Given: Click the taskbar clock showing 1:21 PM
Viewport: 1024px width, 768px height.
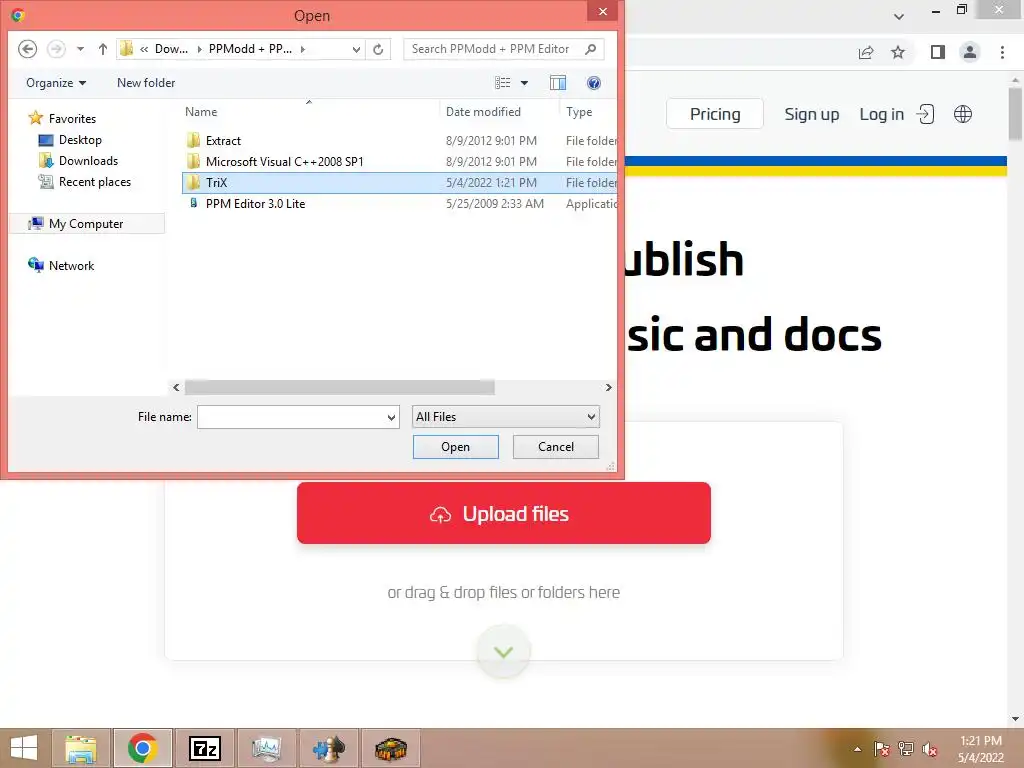Looking at the screenshot, I should pos(980,749).
